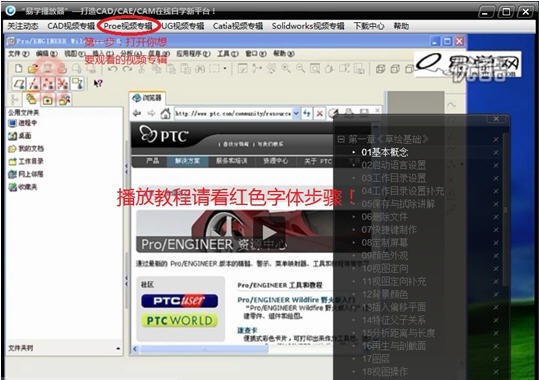Click the browser Forward arrow icon
This screenshot has height=380, width=539.
pos(151,113)
